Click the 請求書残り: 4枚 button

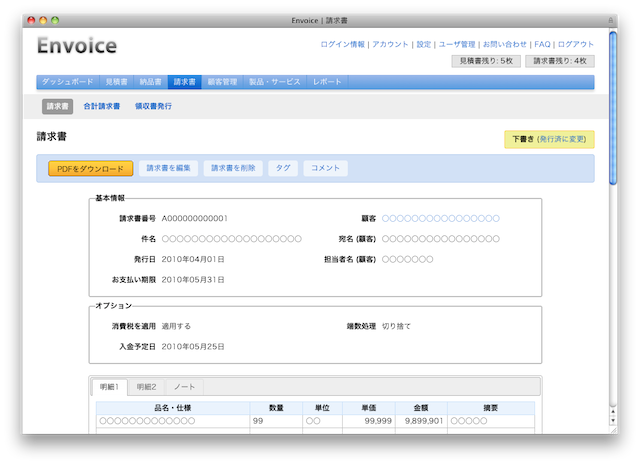(x=559, y=61)
